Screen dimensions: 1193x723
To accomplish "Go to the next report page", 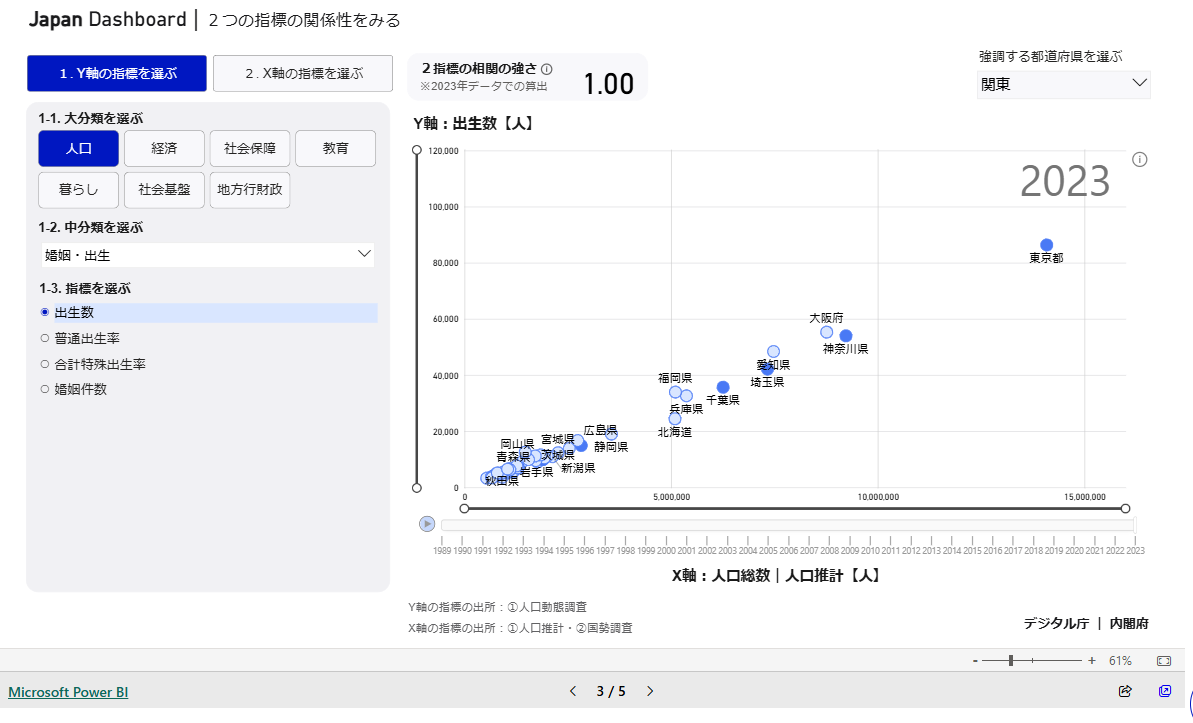I will 650,691.
